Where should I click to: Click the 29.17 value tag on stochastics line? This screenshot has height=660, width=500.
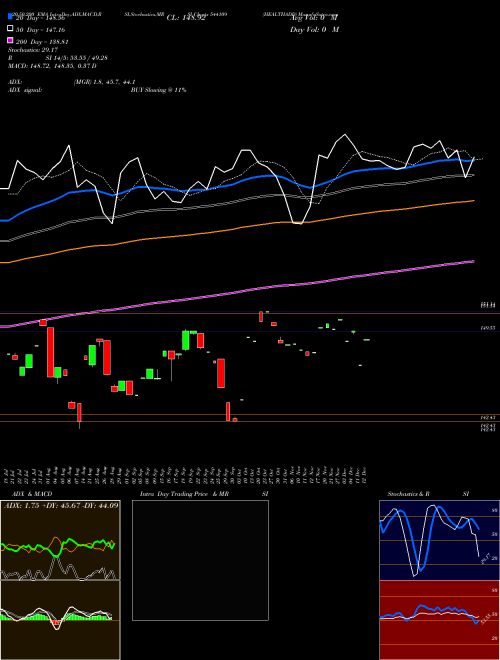(485, 558)
